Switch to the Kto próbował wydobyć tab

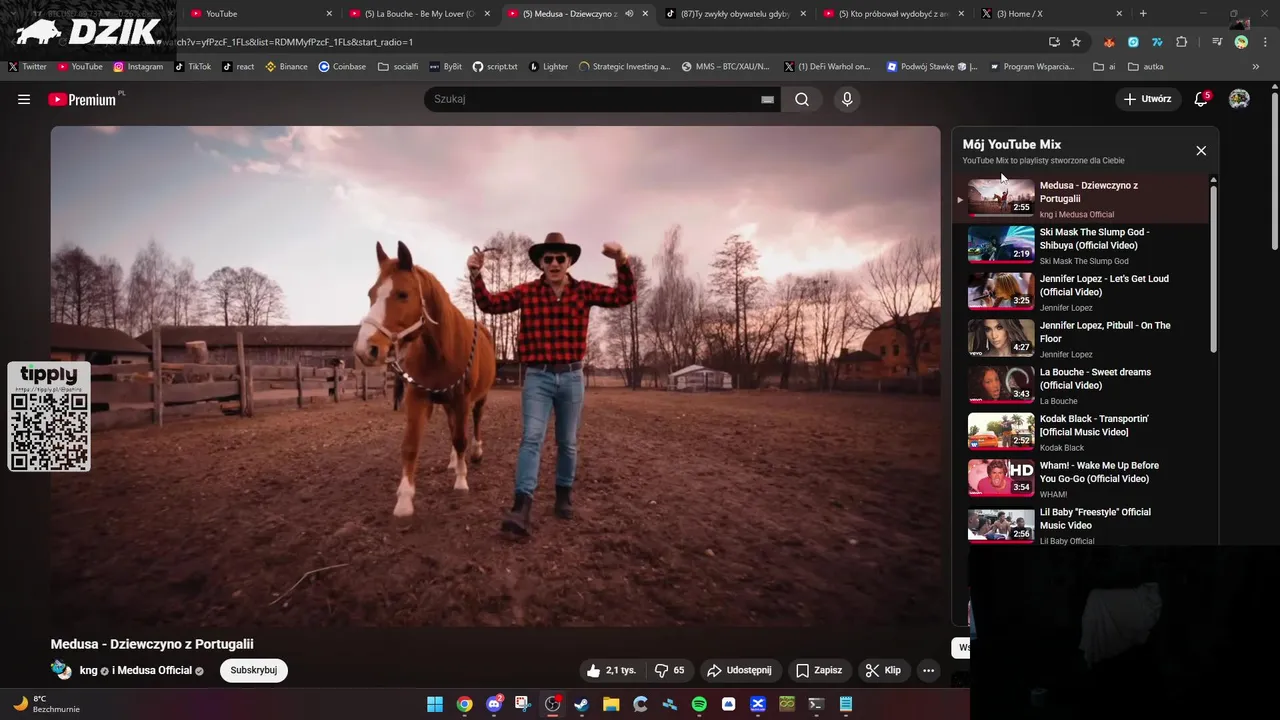[x=894, y=14]
